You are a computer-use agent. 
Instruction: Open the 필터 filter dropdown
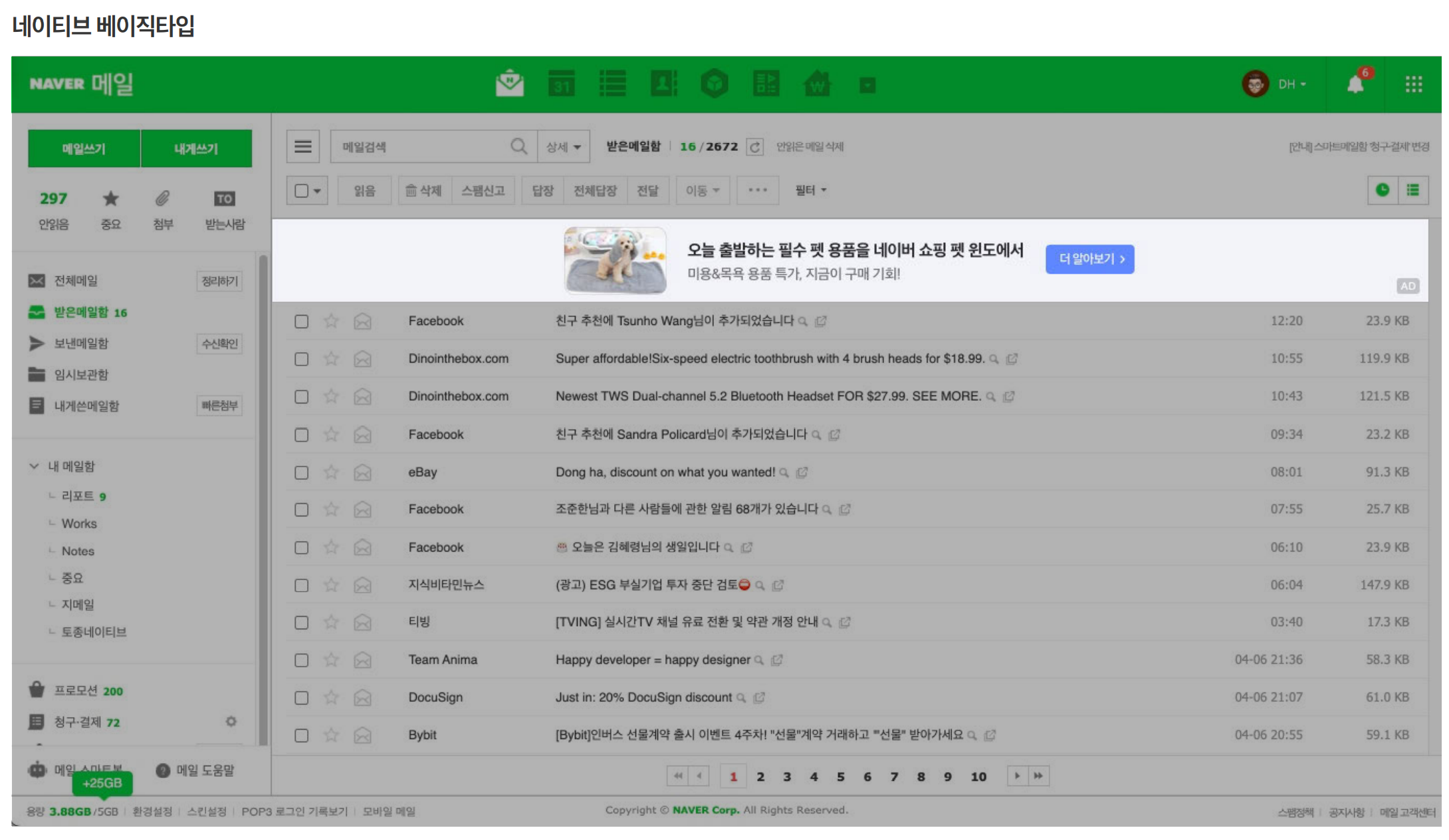pos(811,190)
